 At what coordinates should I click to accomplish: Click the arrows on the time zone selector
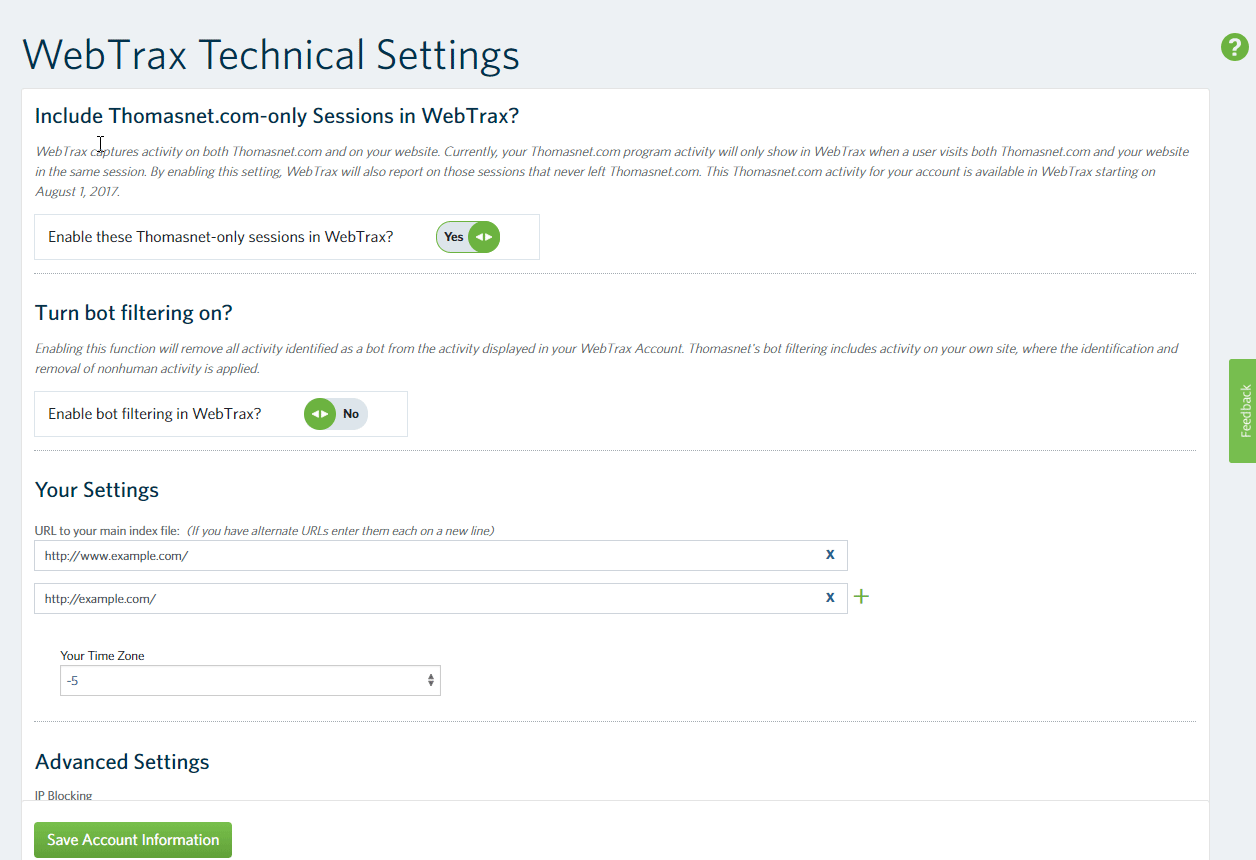[x=431, y=681]
